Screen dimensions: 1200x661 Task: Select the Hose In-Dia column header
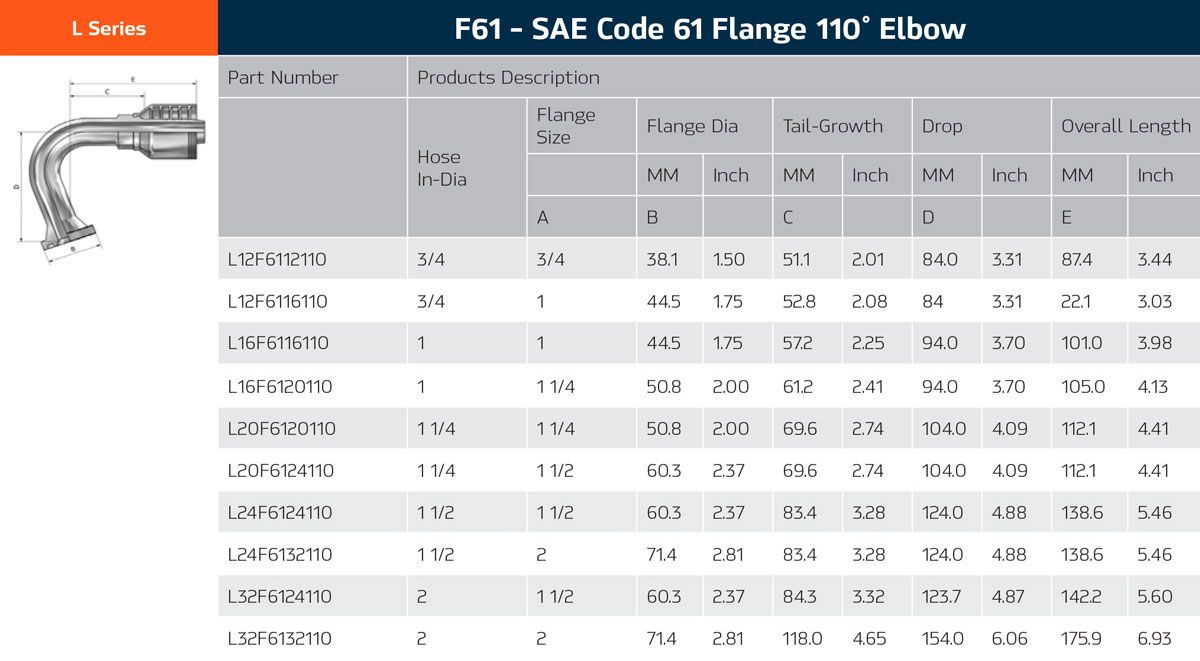(x=441, y=168)
